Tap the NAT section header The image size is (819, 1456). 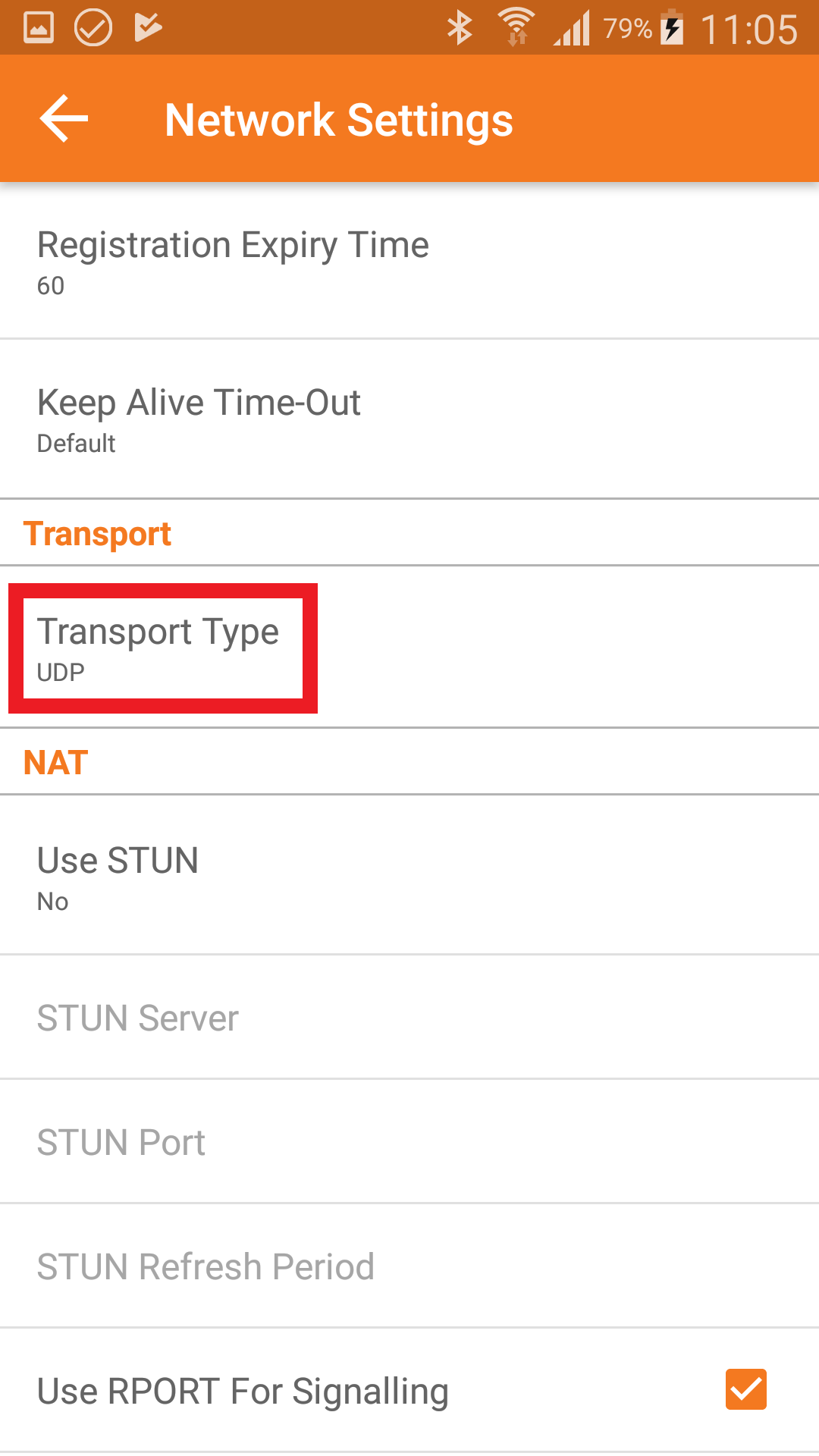coord(56,762)
